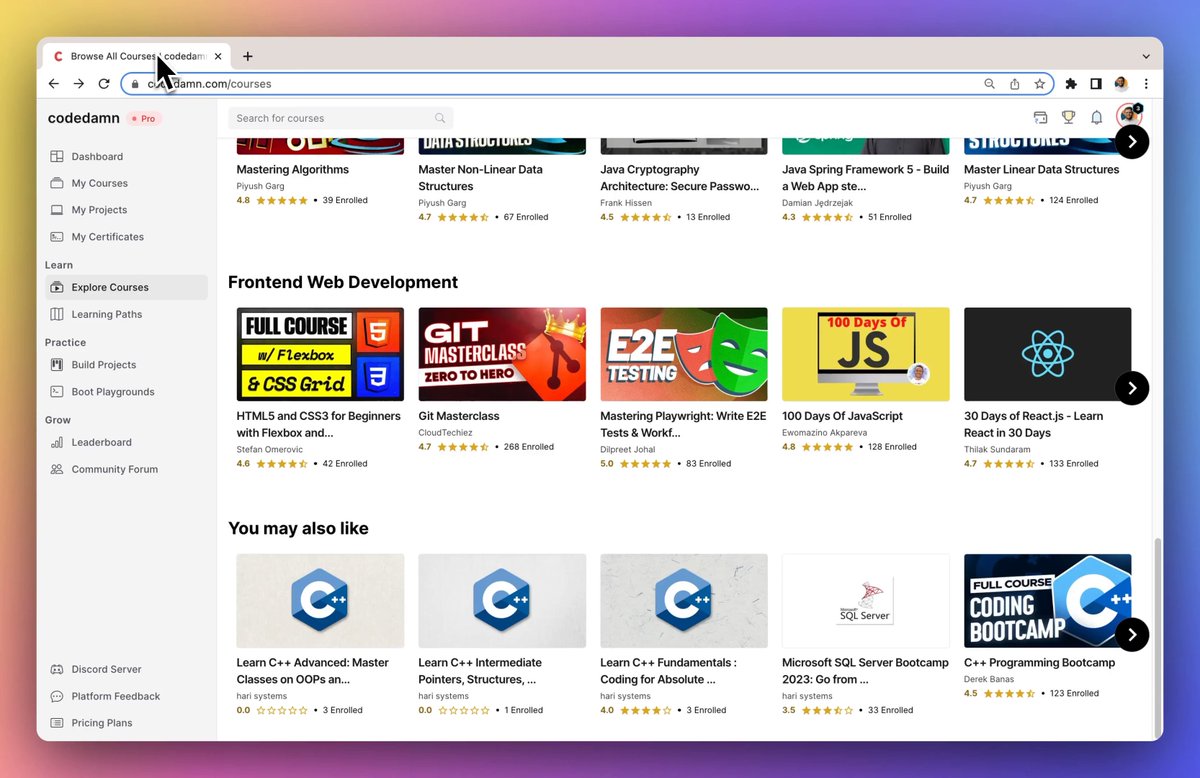This screenshot has width=1200, height=778.
Task: Click the Boot Playgrounds terminal icon
Action: 57,392
